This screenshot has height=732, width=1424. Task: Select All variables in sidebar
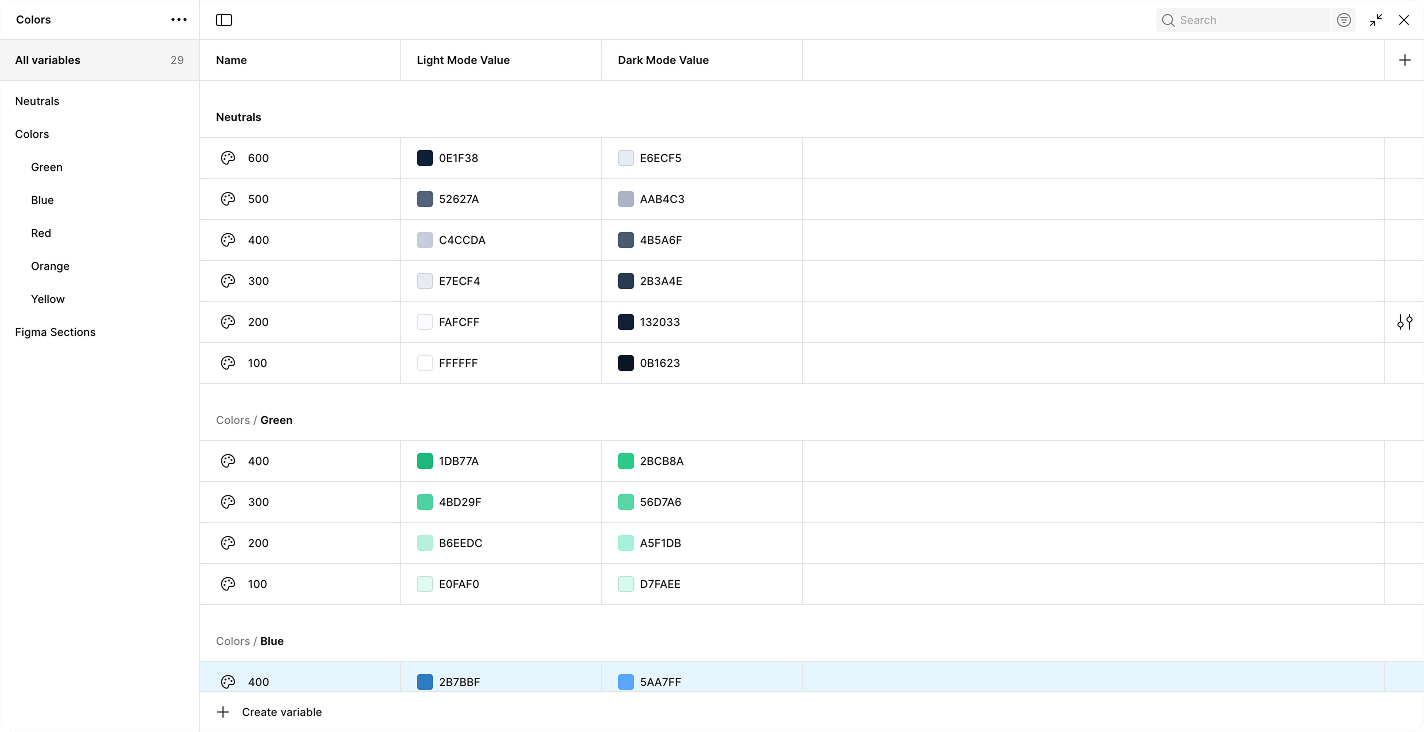point(48,60)
